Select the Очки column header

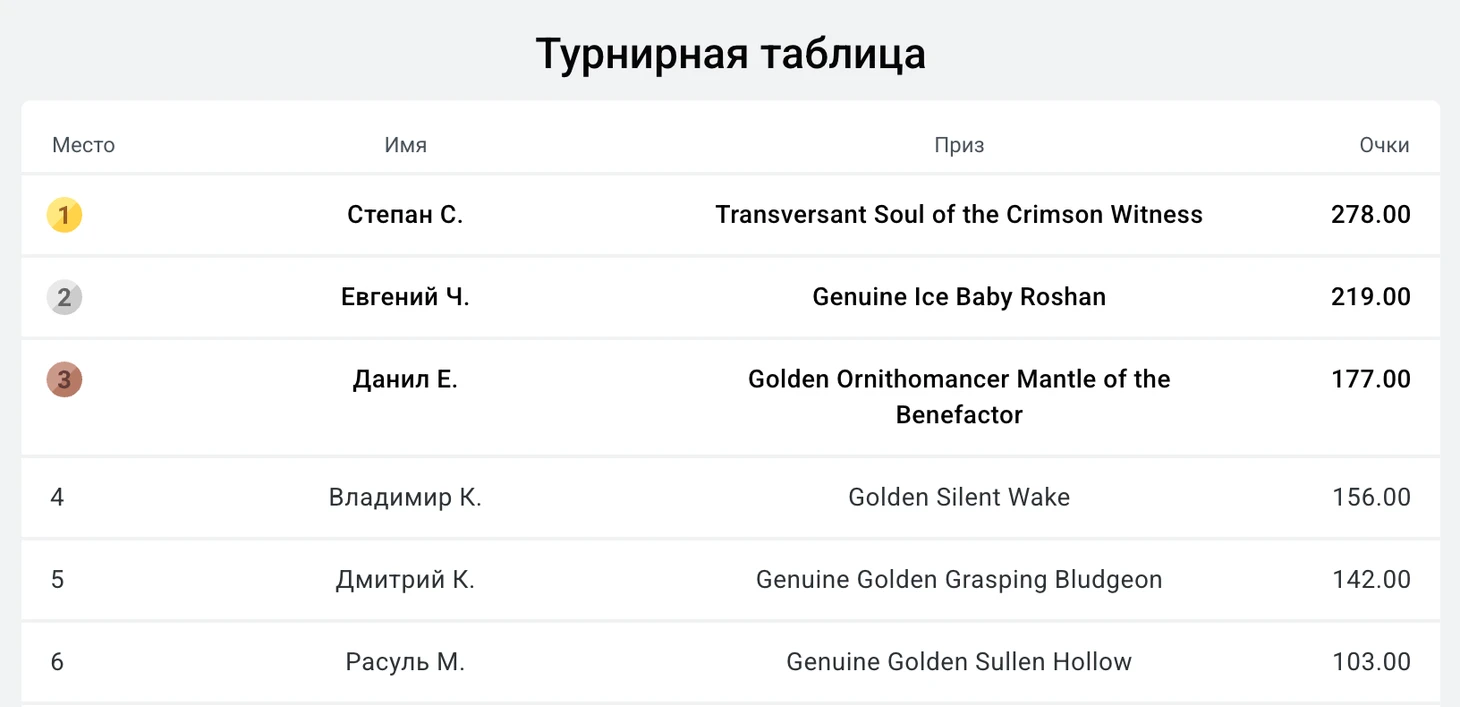click(x=1384, y=145)
